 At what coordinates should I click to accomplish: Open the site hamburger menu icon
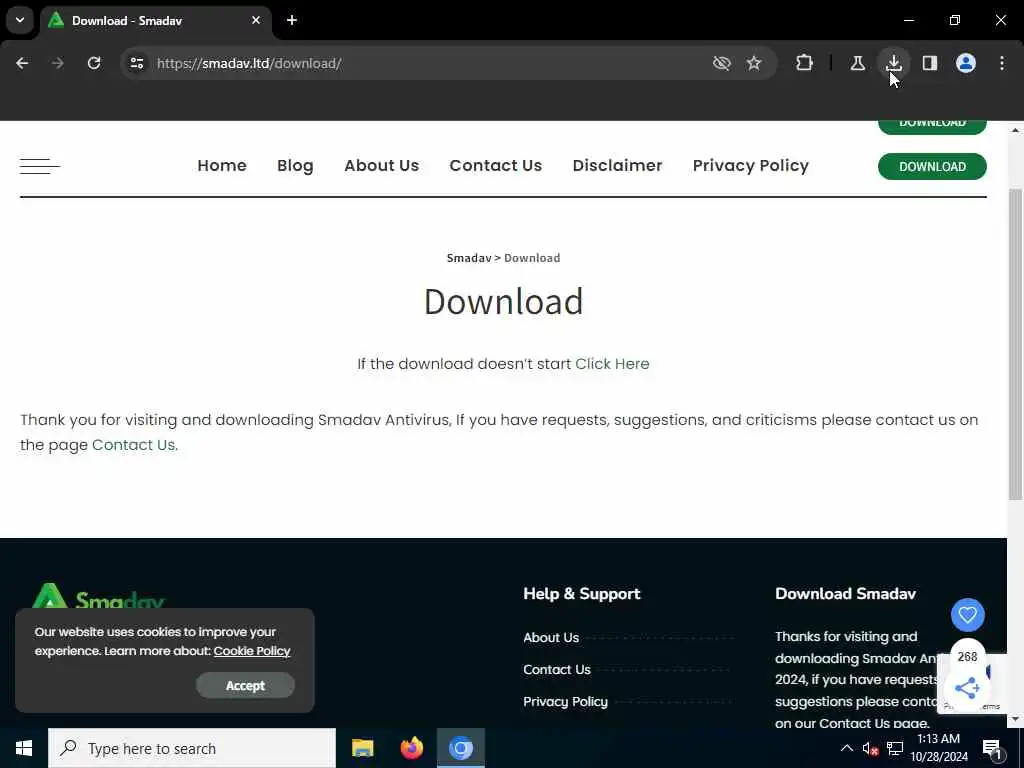point(40,166)
